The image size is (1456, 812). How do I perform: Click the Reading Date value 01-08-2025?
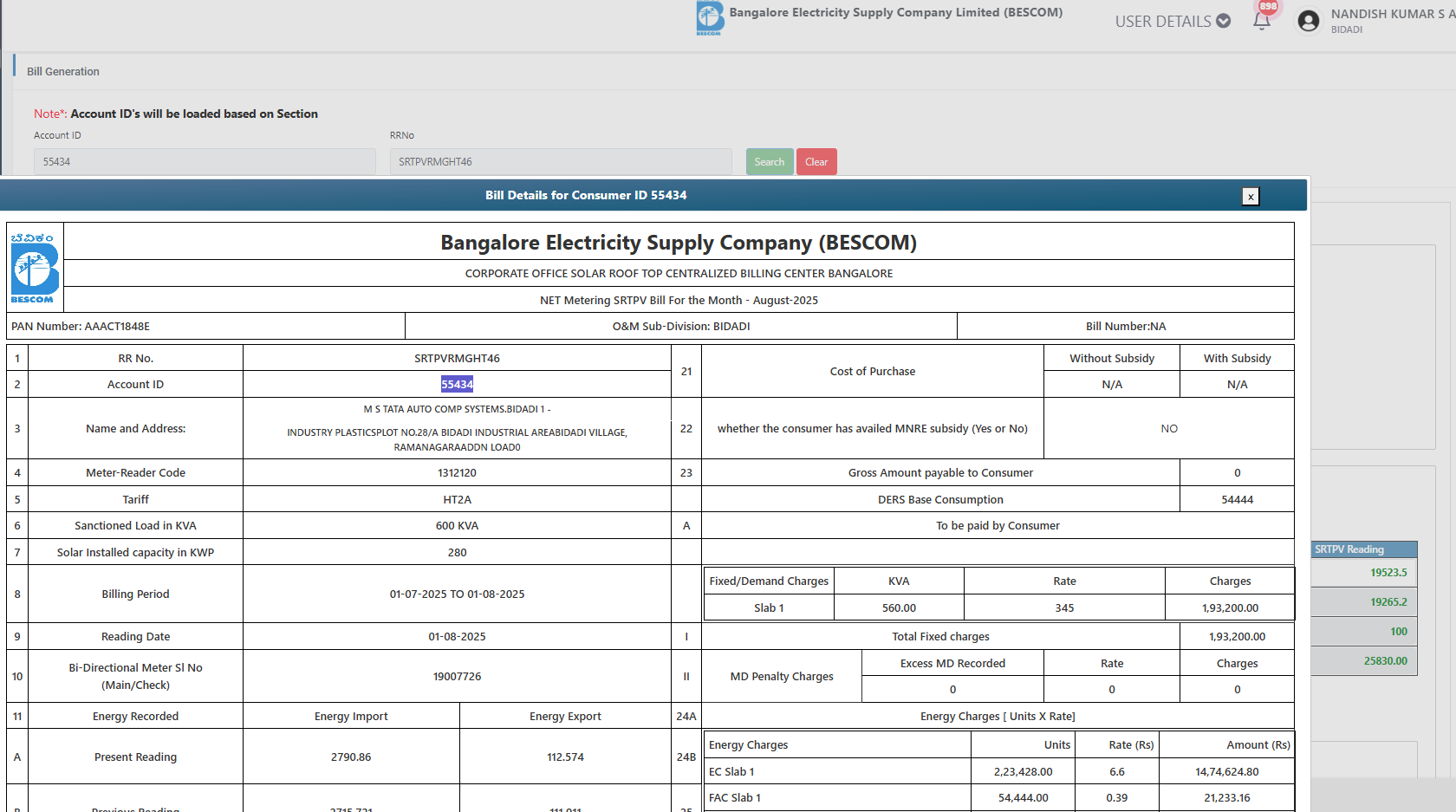pyautogui.click(x=457, y=637)
